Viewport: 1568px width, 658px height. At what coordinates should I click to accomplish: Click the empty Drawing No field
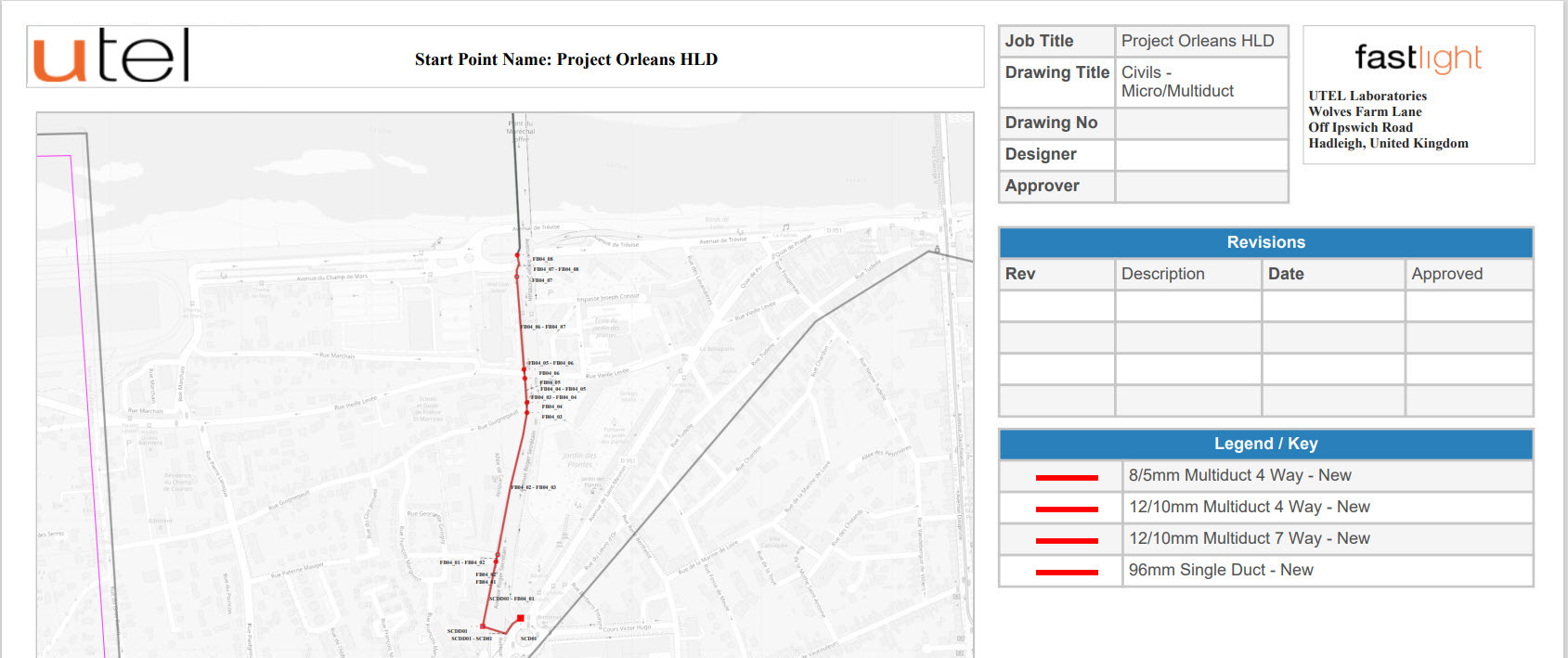(1201, 123)
